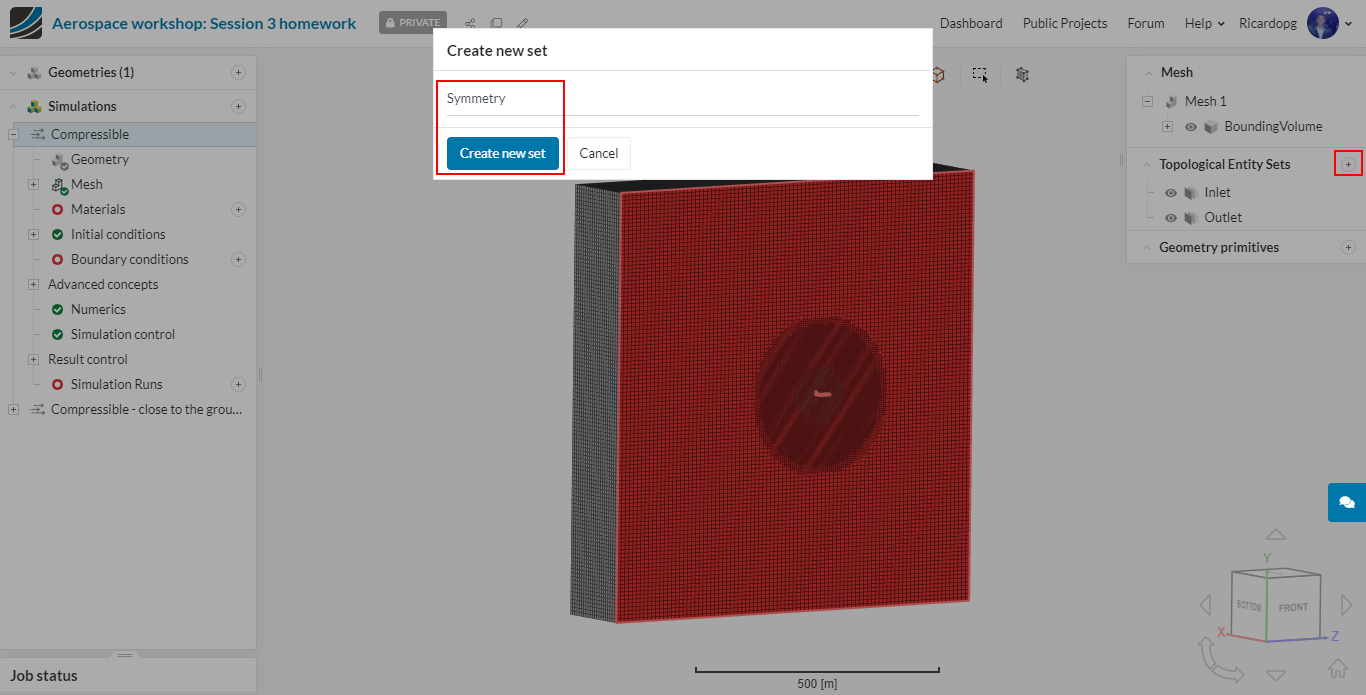Add a new geometry with plus icon

pos(238,72)
